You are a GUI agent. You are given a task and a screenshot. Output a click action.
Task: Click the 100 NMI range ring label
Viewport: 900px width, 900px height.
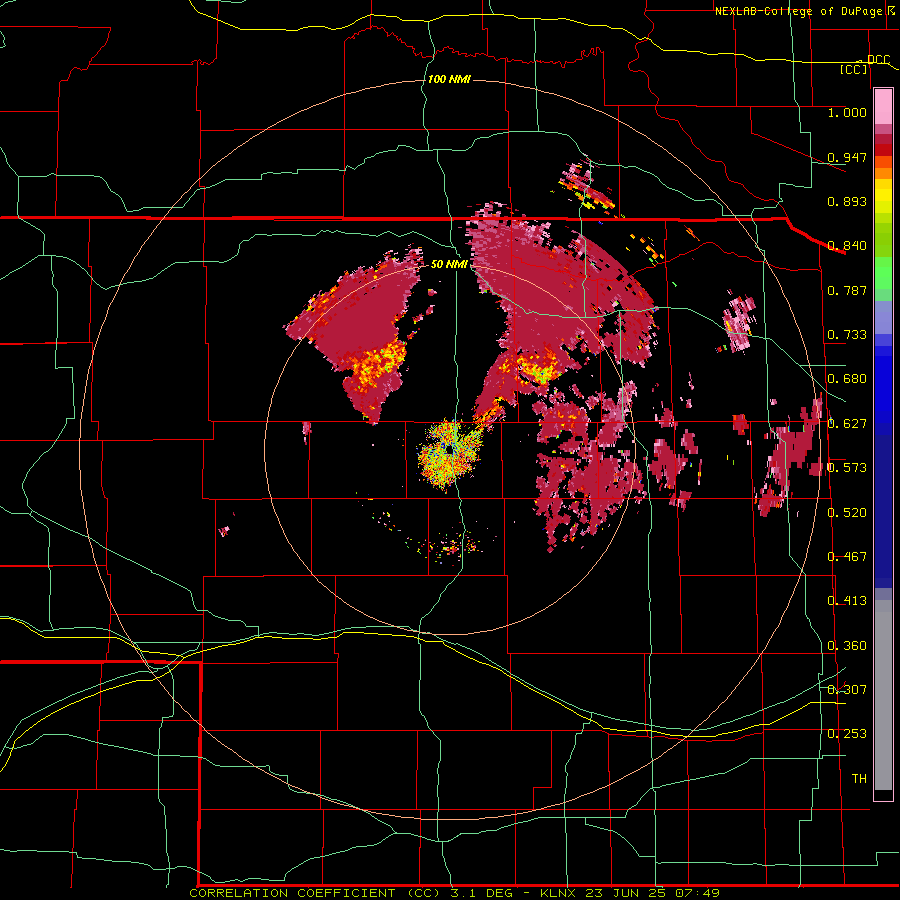449,79
